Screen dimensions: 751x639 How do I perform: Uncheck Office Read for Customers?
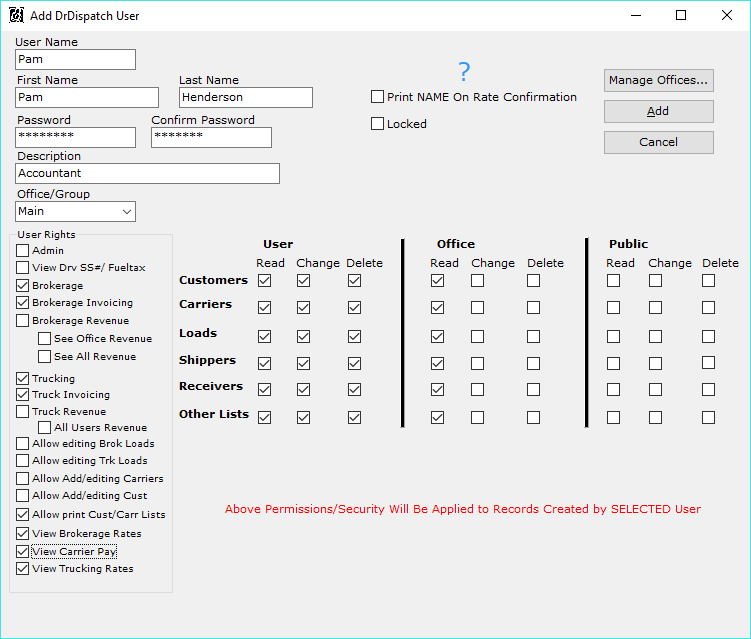click(x=437, y=280)
